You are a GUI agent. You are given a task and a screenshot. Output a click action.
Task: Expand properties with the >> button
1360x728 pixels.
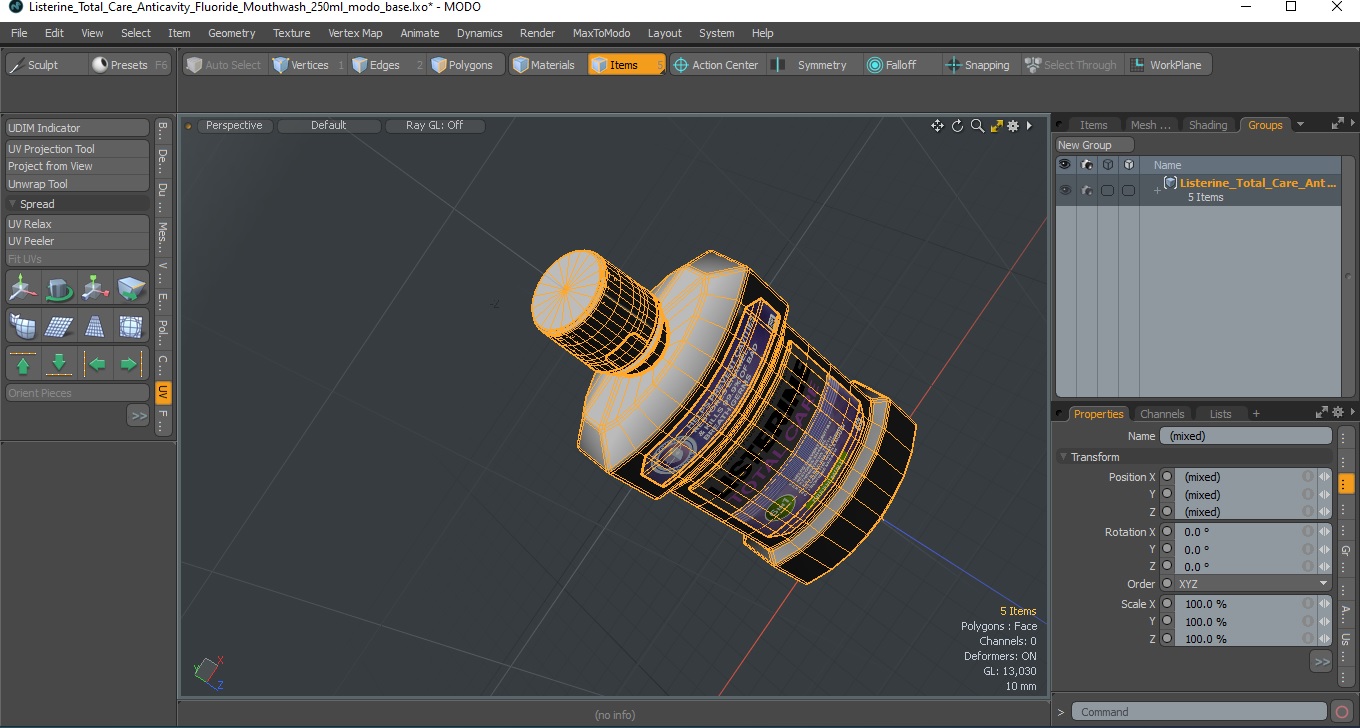pos(1321,661)
